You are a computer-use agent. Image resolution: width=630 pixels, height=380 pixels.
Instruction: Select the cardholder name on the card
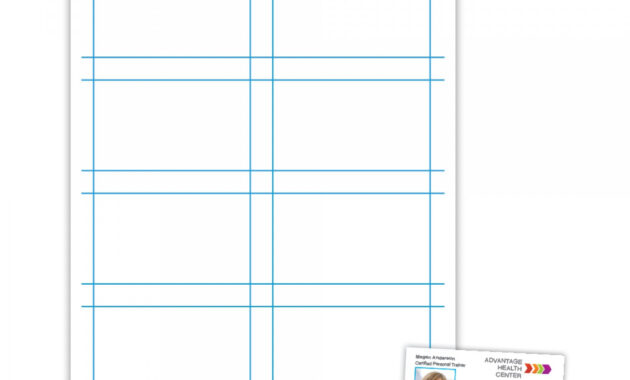[x=435, y=357]
